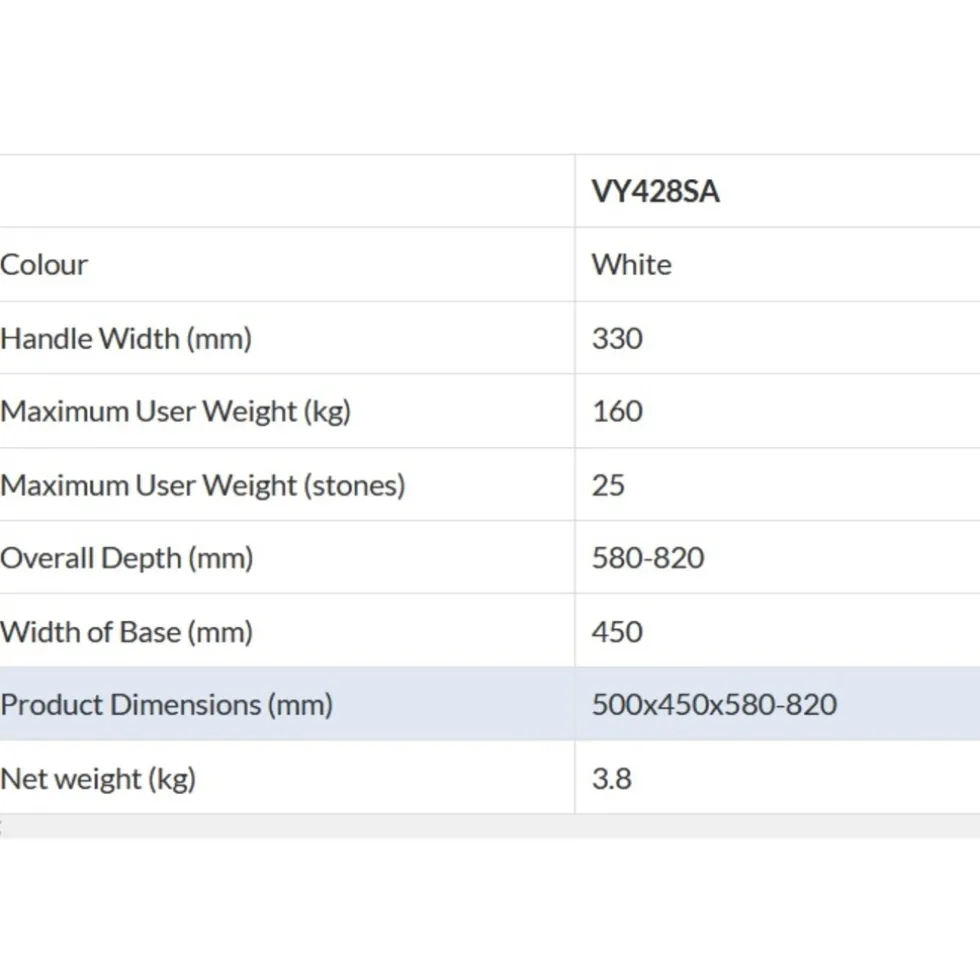Click the 3.8 net weight value
The height and width of the screenshot is (980, 980).
point(611,778)
